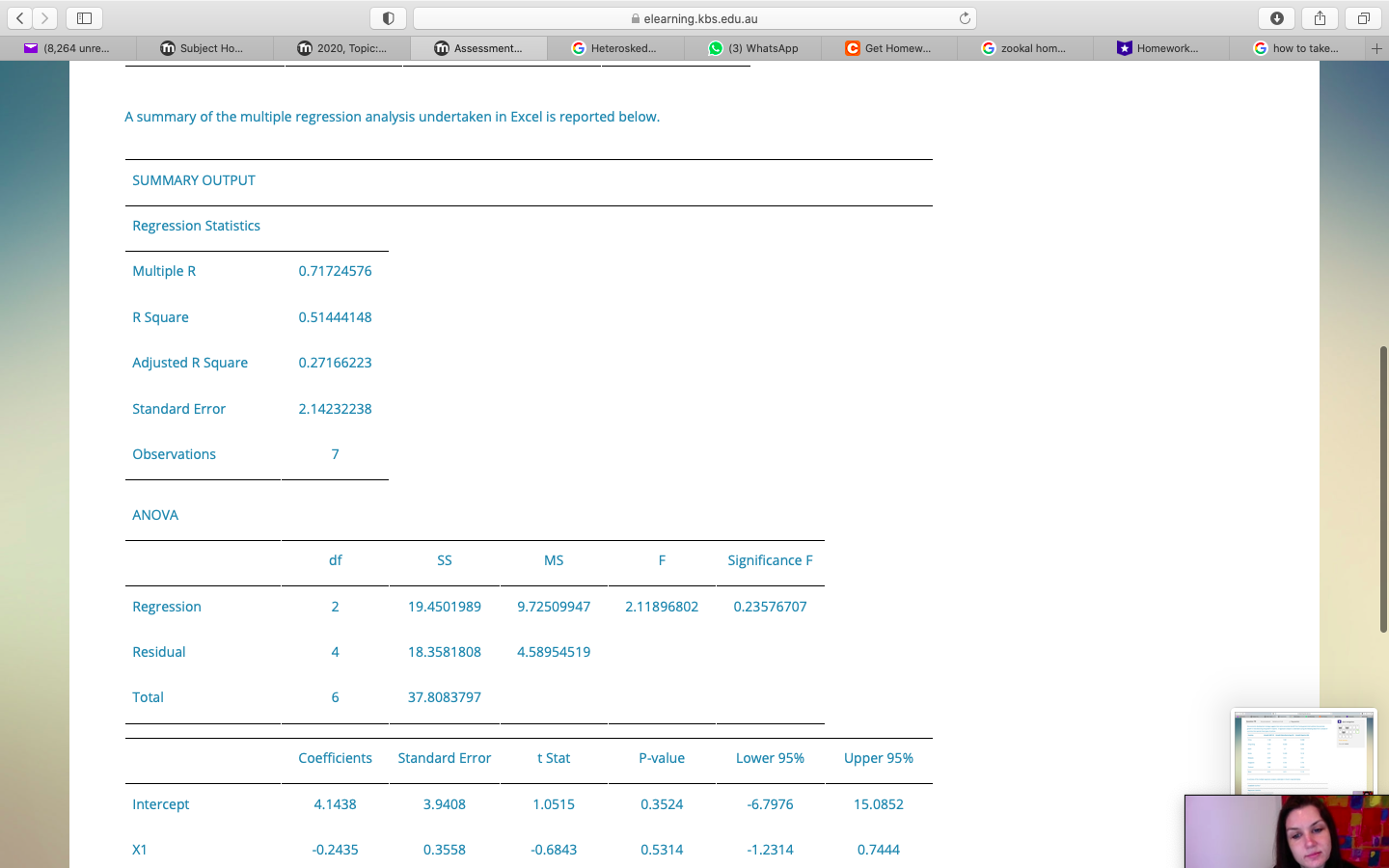Open the screenshot preview thumbnail
The image size is (1389, 868).
click(x=1303, y=752)
